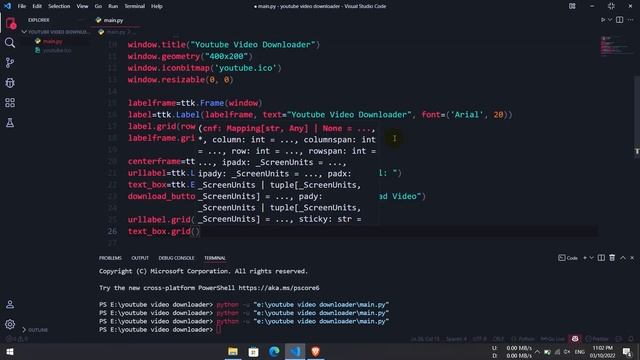Click the Code terminal label

[568, 258]
